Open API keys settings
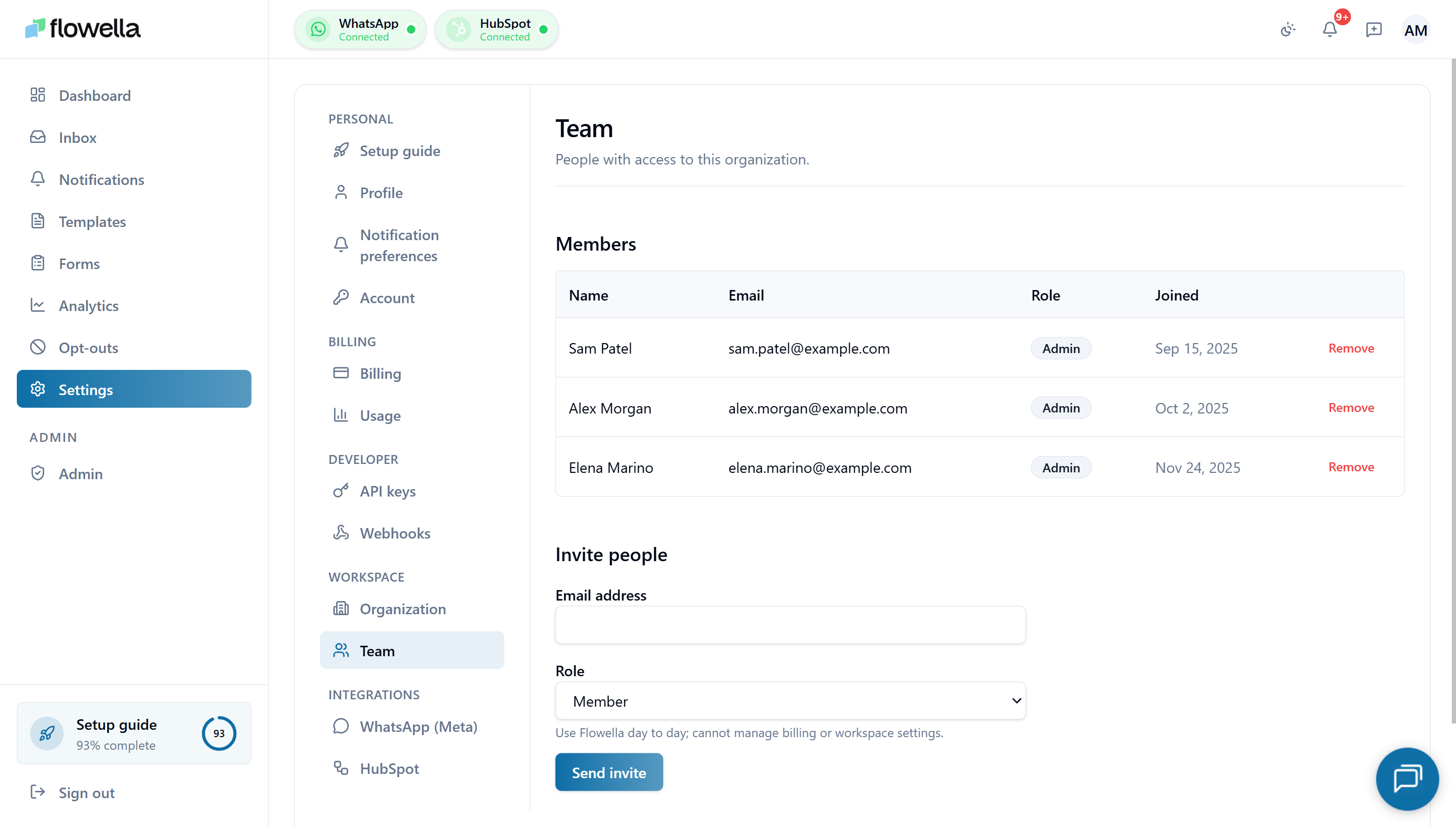This screenshot has height=827, width=1456. point(412,491)
